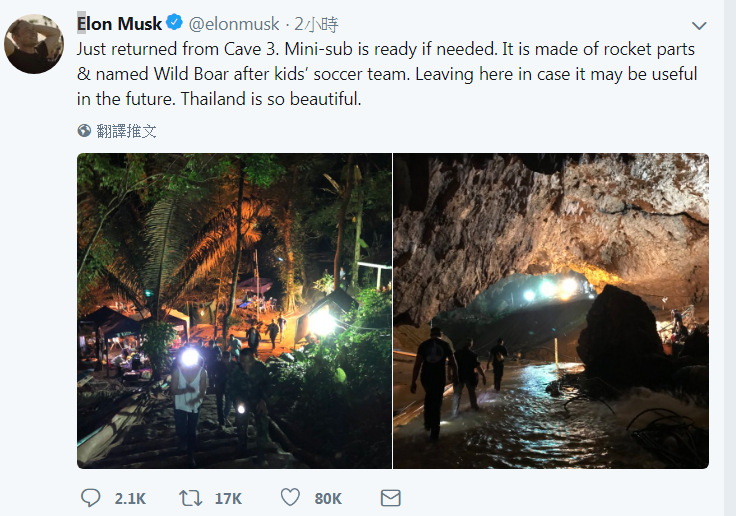The height and width of the screenshot is (516, 736).
Task: Click the reply speech bubble icon
Action: (x=90, y=497)
